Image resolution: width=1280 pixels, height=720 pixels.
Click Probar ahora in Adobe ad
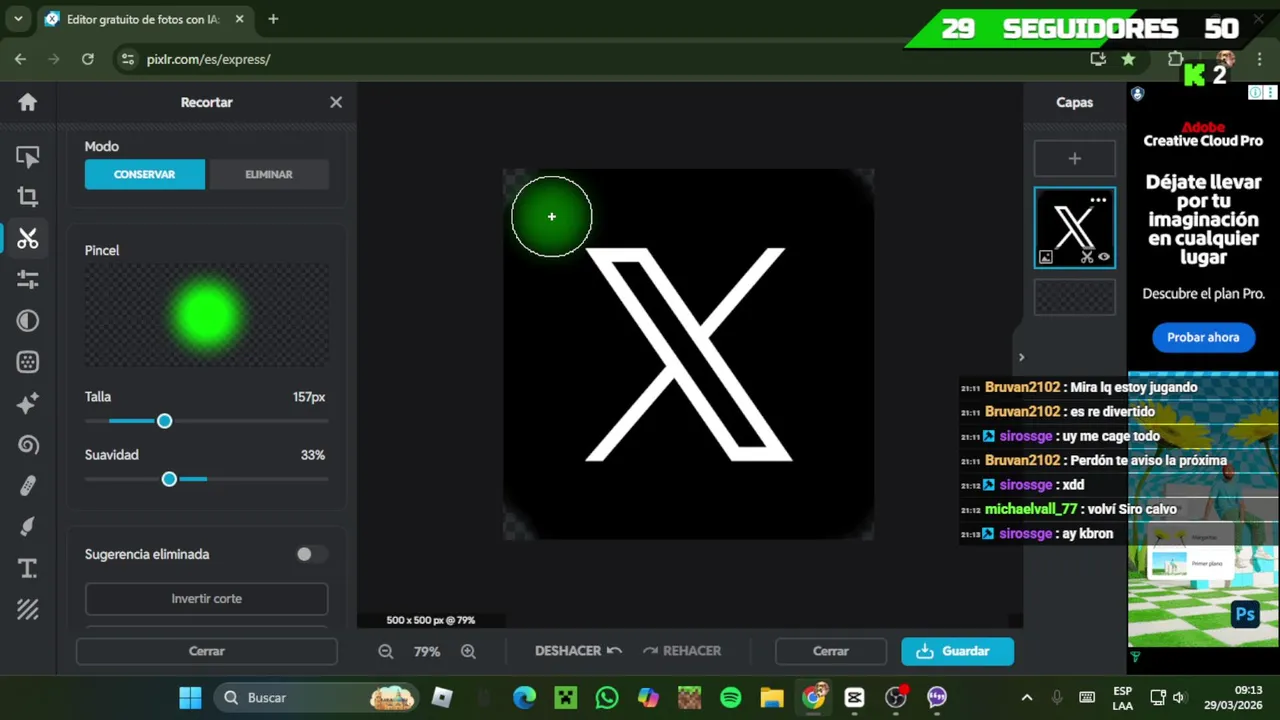[1203, 337]
